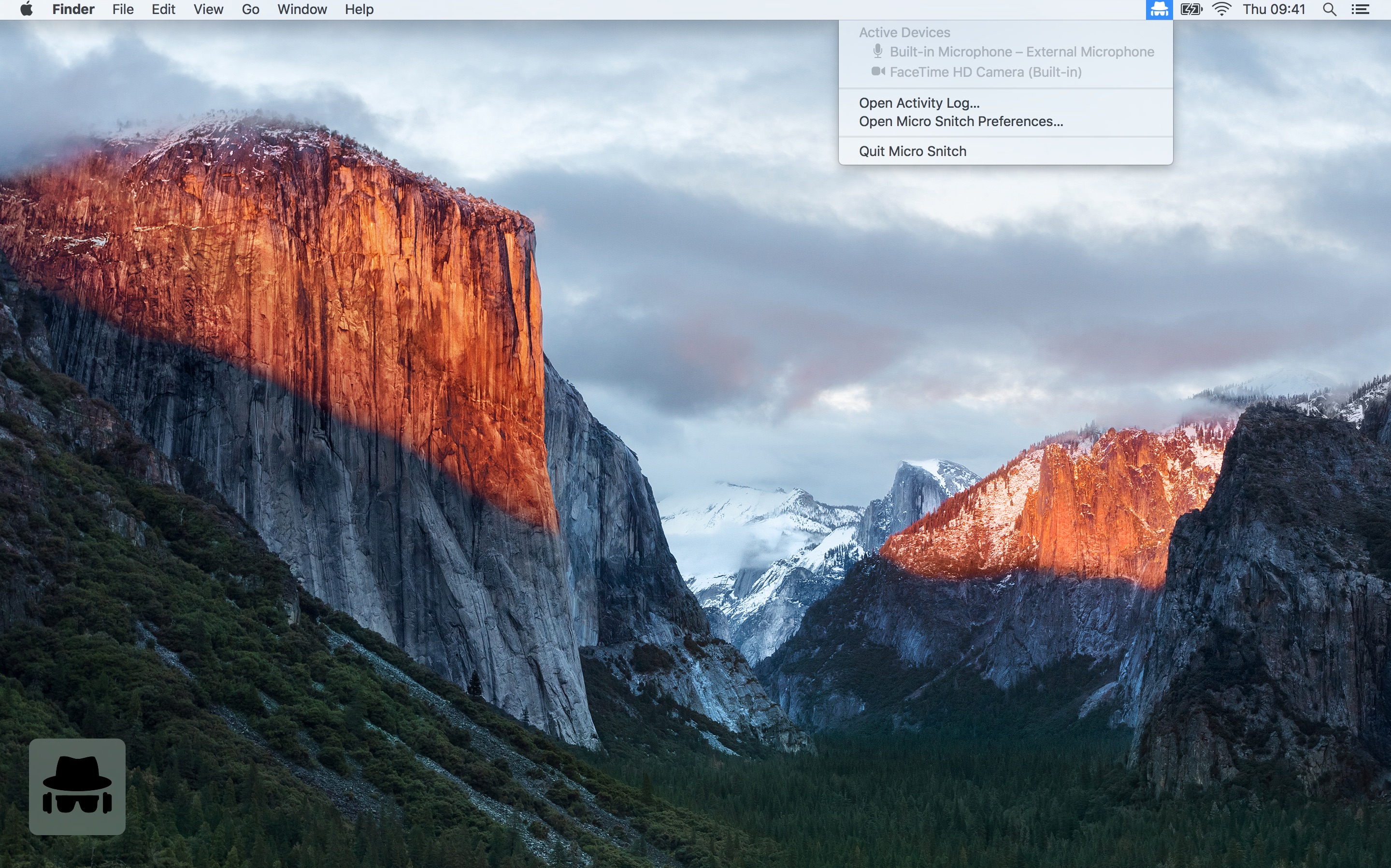Click the Window menu item
This screenshot has width=1391, height=868.
coord(302,9)
